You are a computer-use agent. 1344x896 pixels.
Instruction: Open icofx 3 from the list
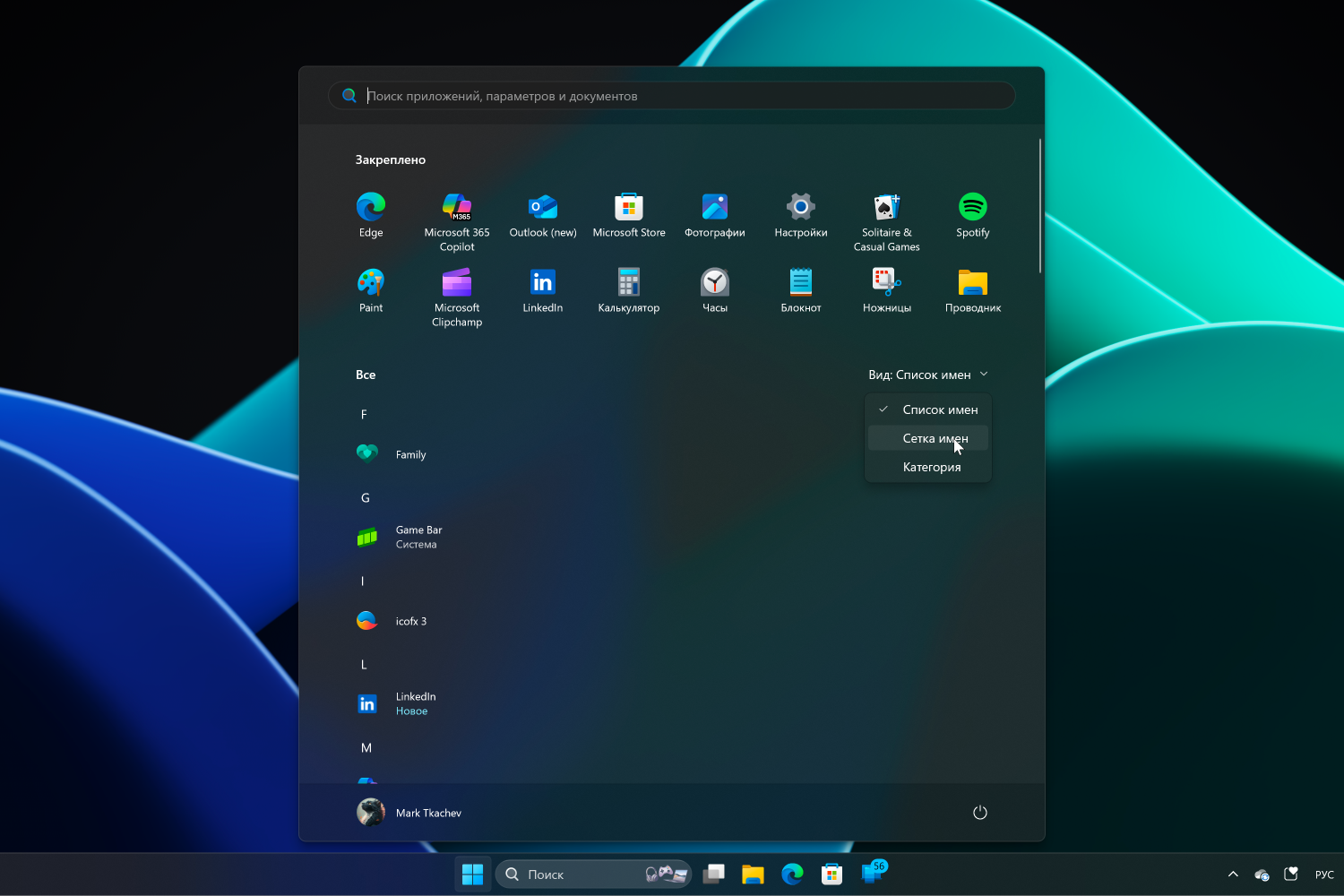tap(391, 621)
